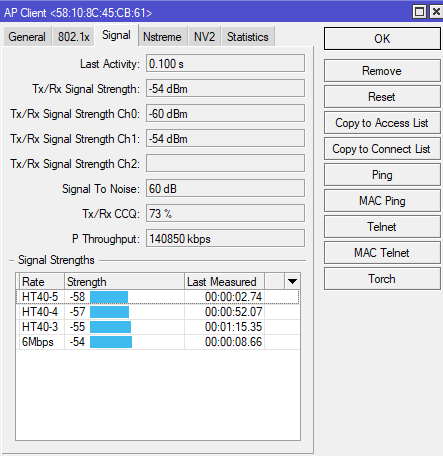Open MAC Telnet to the client

pyautogui.click(x=382, y=253)
